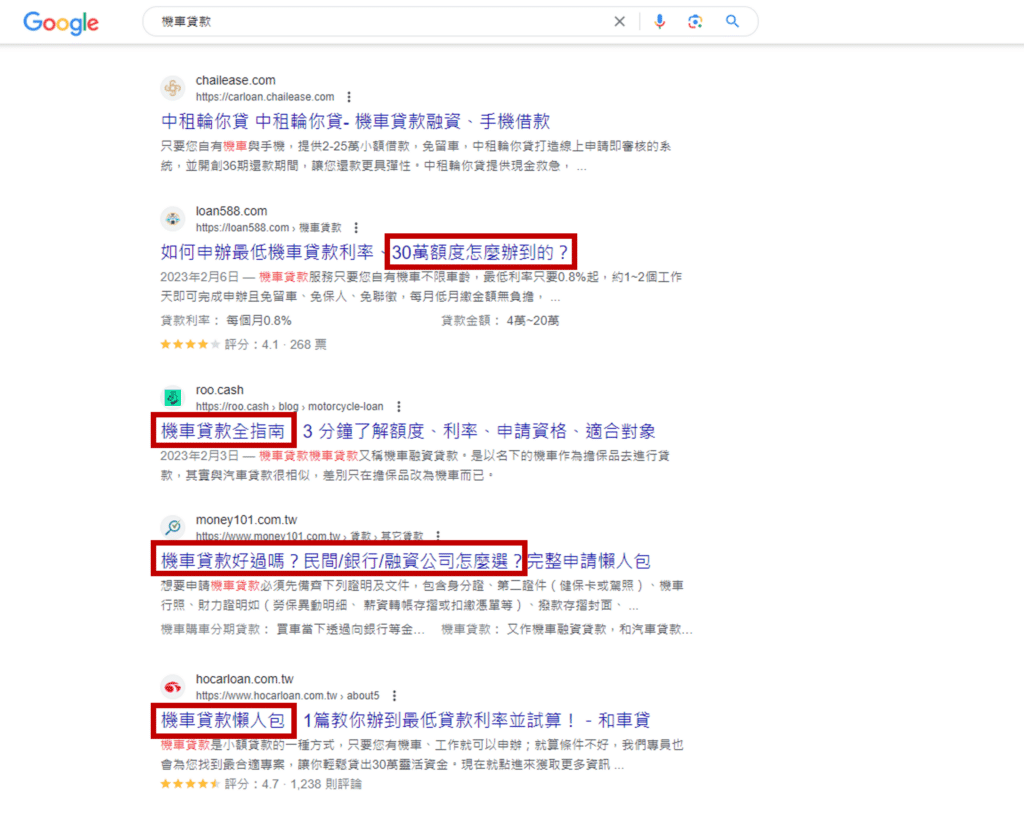Click the Google logo
The image size is (1024, 815).
pyautogui.click(x=61, y=22)
